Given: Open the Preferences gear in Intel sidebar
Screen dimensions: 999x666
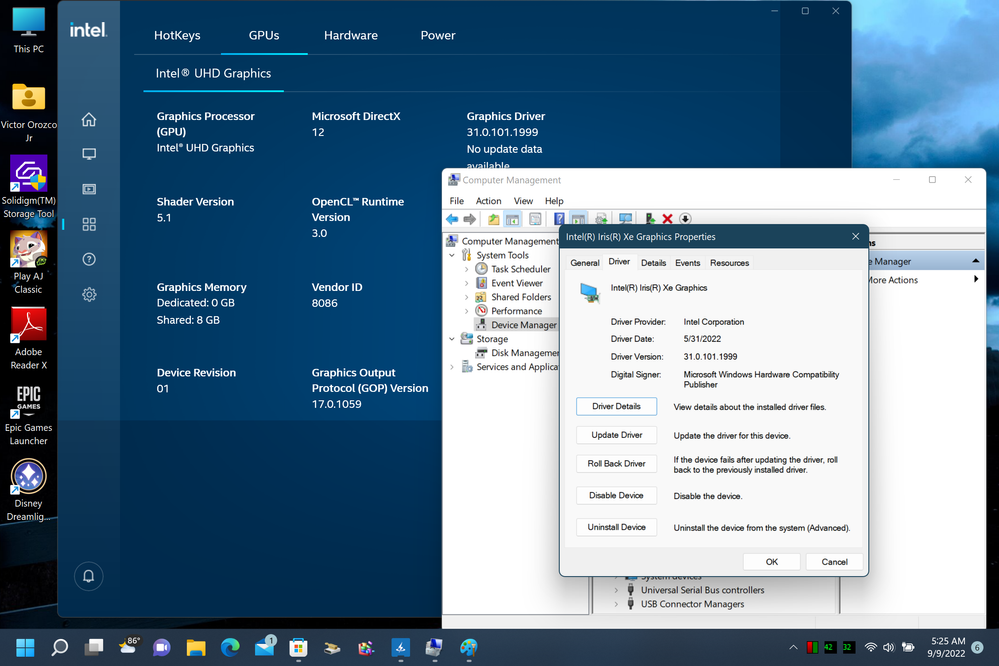Looking at the screenshot, I should (x=89, y=294).
